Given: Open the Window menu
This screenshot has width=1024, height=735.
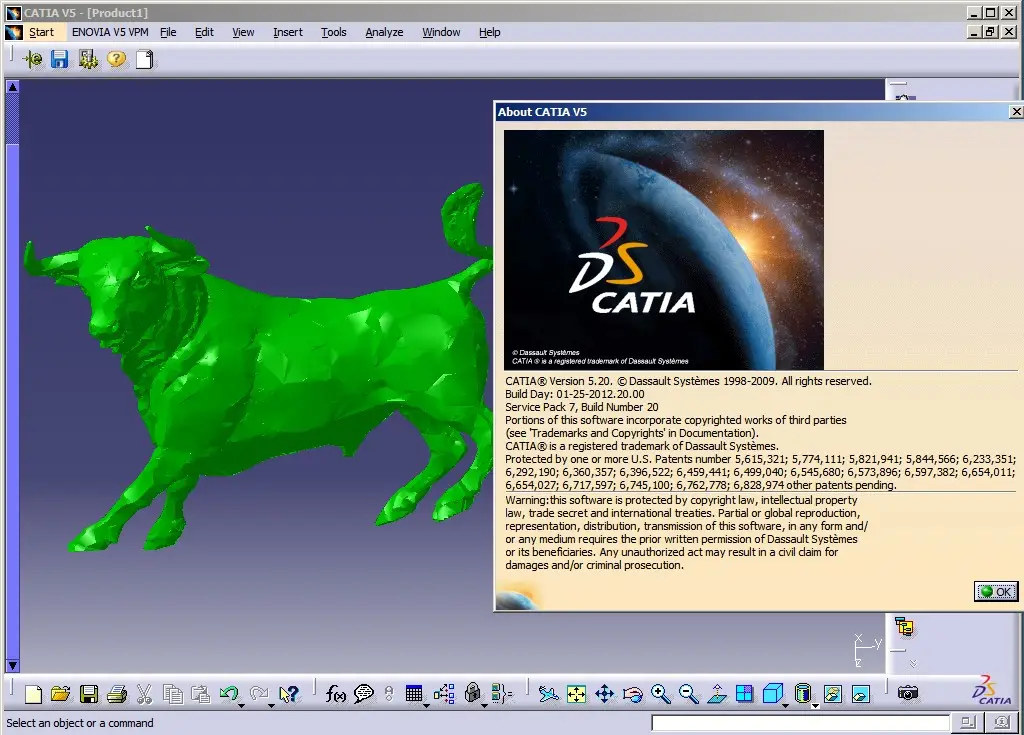Looking at the screenshot, I should [x=441, y=32].
